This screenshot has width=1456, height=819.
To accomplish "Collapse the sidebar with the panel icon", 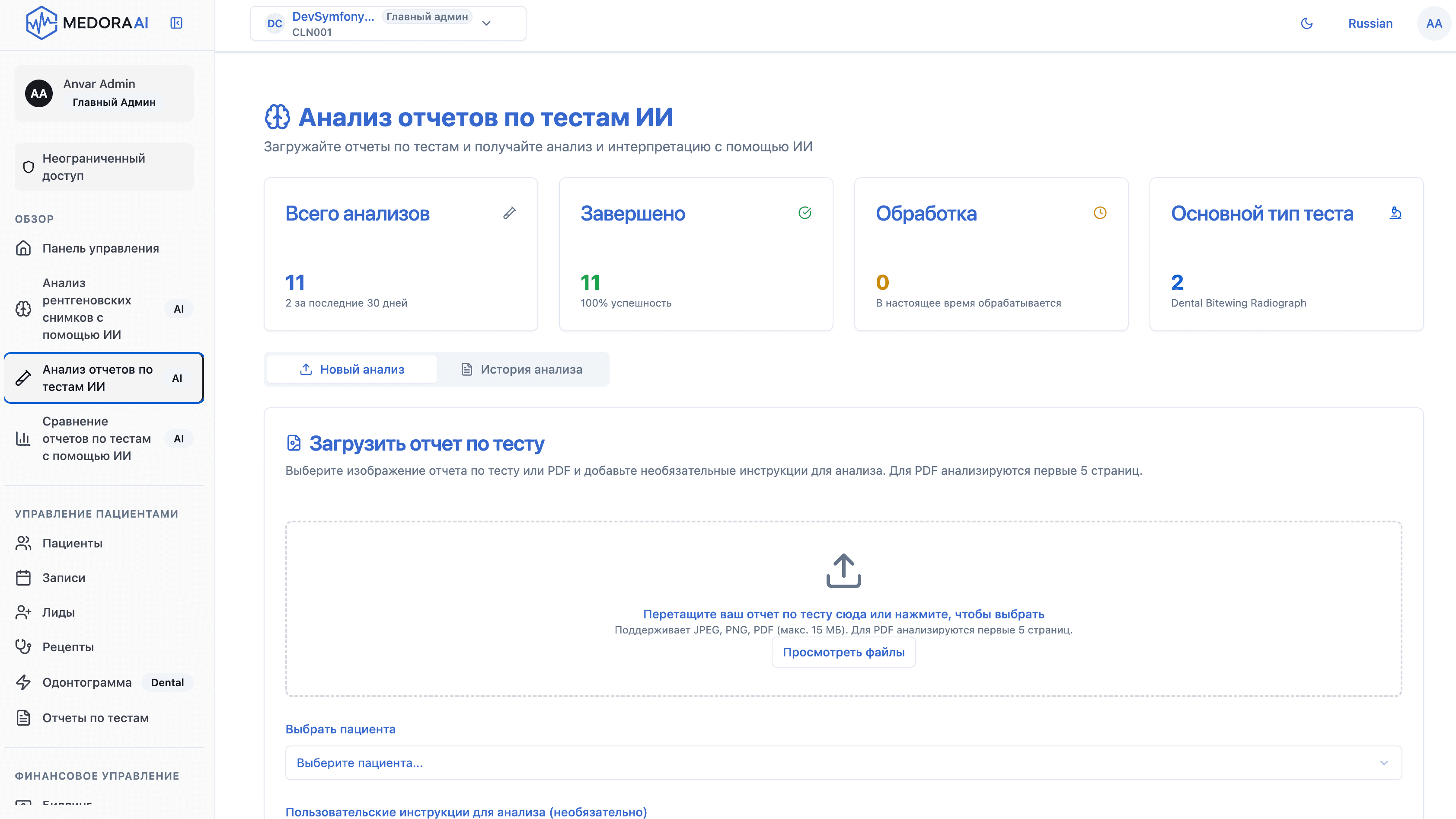I will point(176,23).
